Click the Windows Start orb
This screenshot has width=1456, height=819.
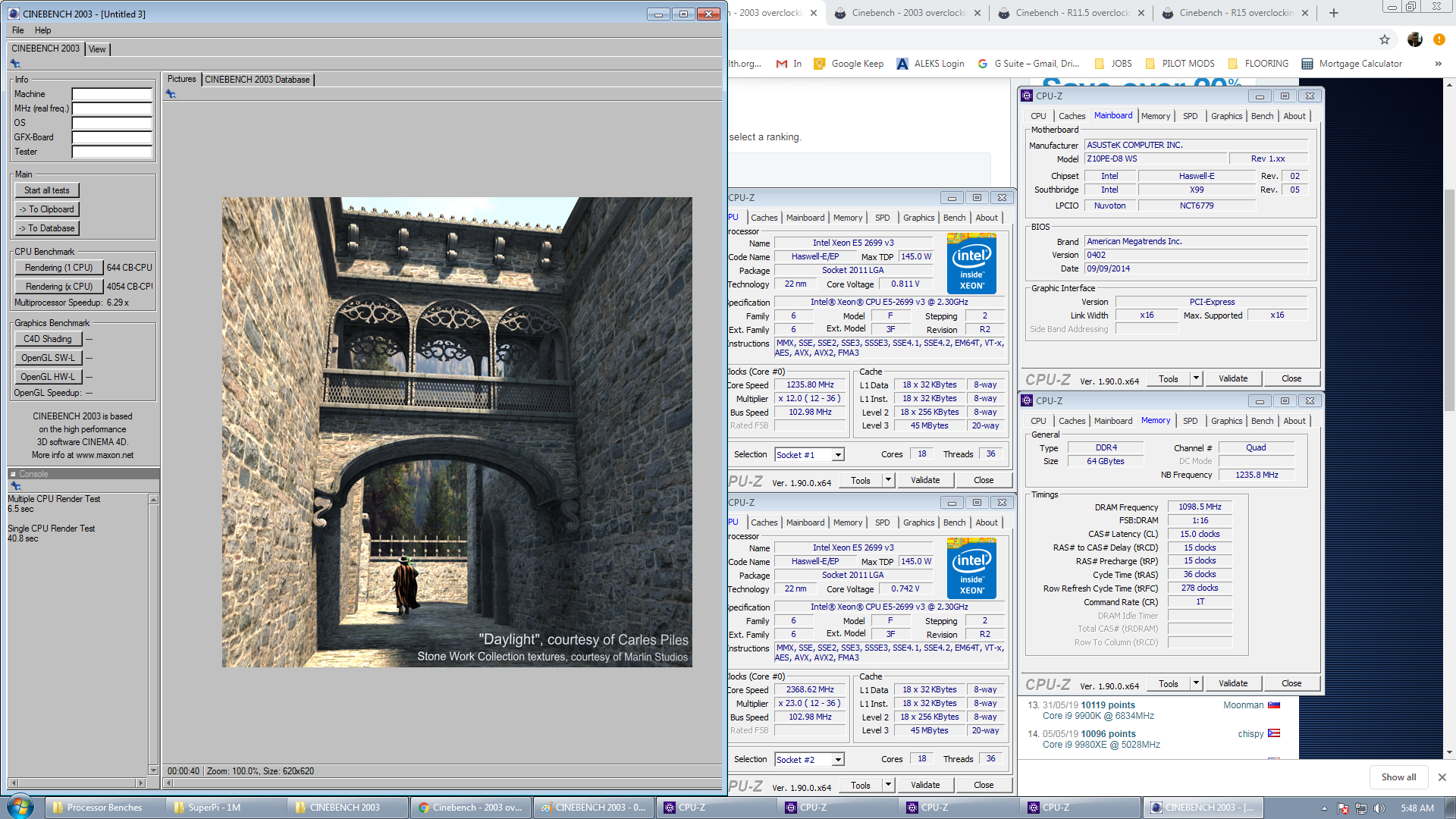pyautogui.click(x=20, y=806)
